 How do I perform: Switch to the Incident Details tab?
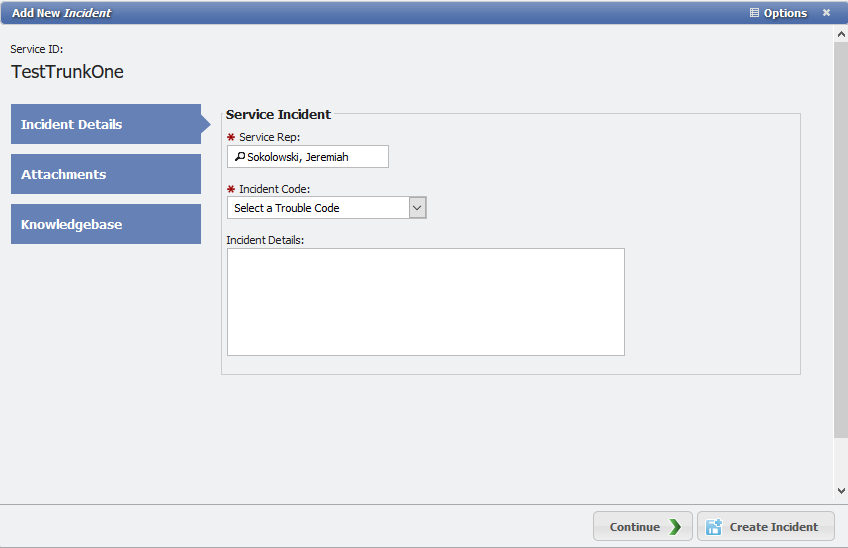pos(106,124)
